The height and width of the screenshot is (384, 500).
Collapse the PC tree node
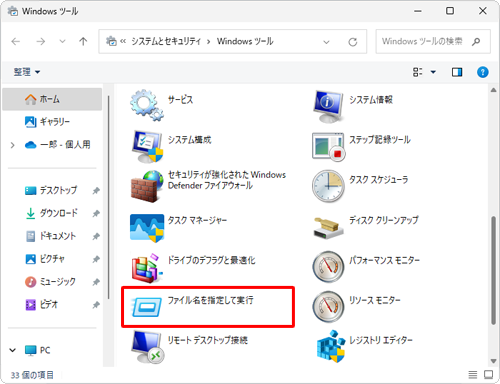13,350
